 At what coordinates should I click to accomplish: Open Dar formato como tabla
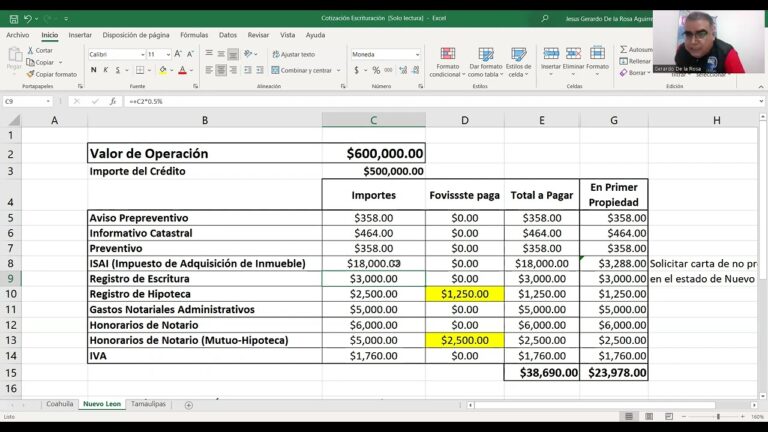(x=485, y=62)
